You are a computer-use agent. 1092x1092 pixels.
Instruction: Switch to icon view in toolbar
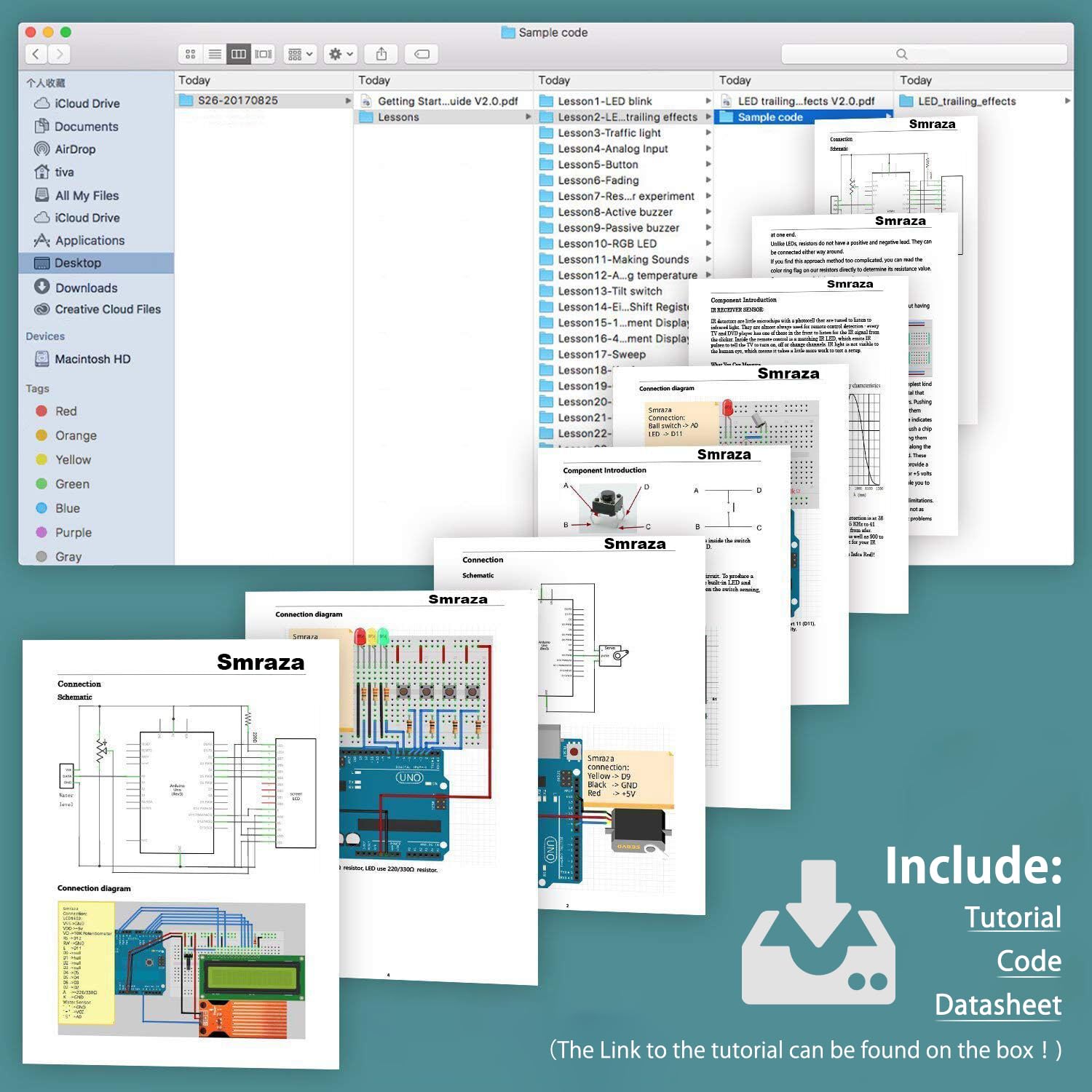pos(190,54)
